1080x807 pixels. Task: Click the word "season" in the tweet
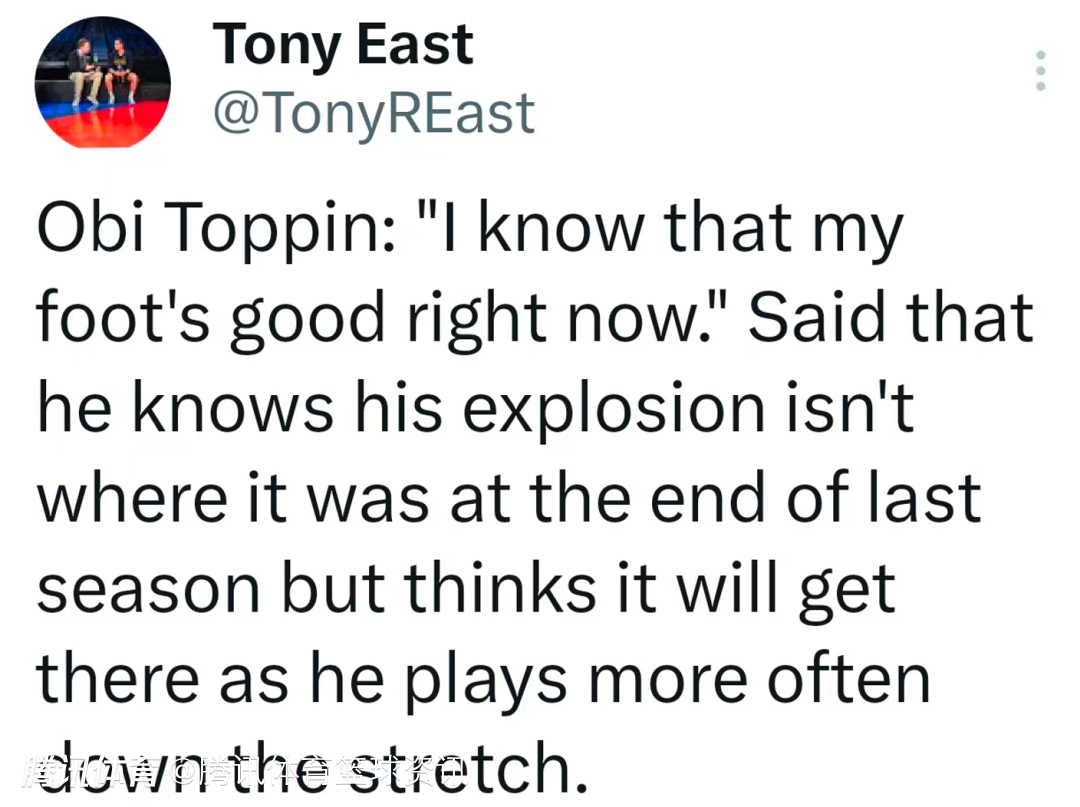(x=148, y=587)
